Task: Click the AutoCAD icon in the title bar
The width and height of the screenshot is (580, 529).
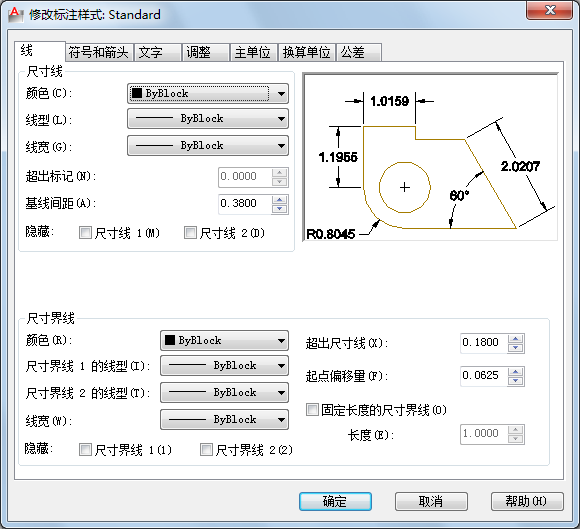Action: click(14, 14)
